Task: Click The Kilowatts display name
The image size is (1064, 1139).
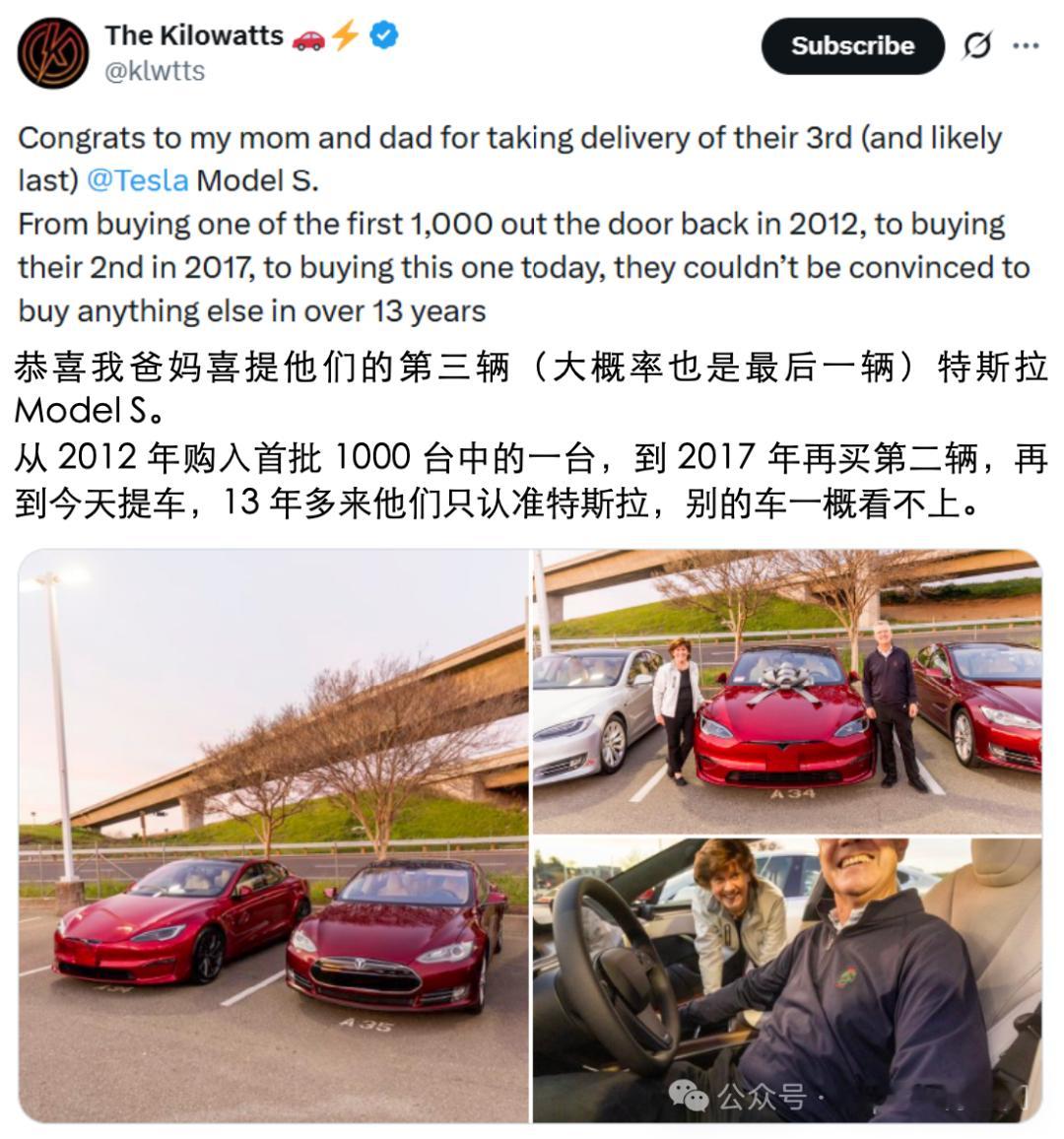Action: click(x=194, y=34)
